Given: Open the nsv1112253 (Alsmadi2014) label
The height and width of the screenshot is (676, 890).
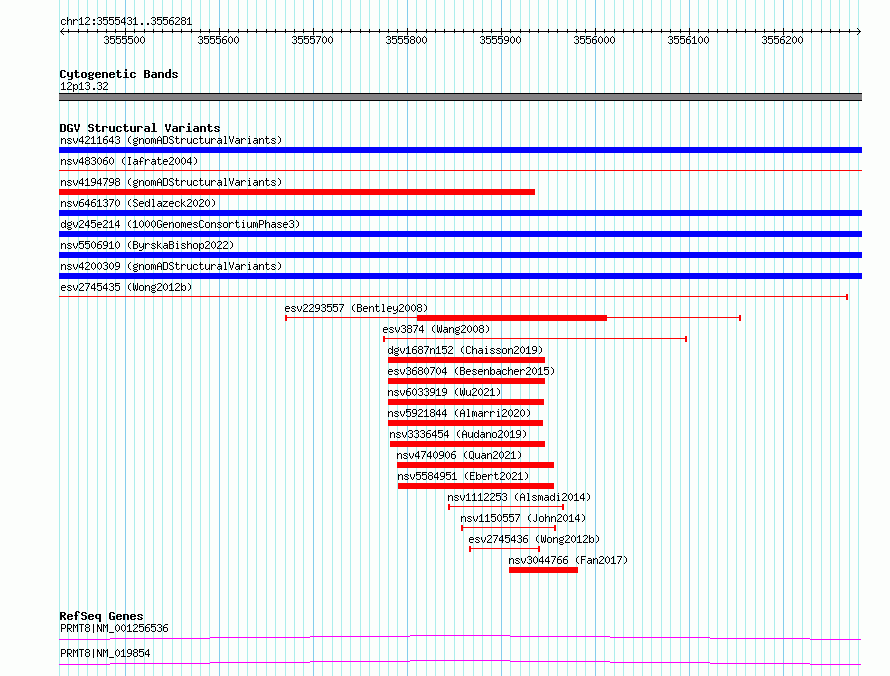Looking at the screenshot, I should point(519,497).
